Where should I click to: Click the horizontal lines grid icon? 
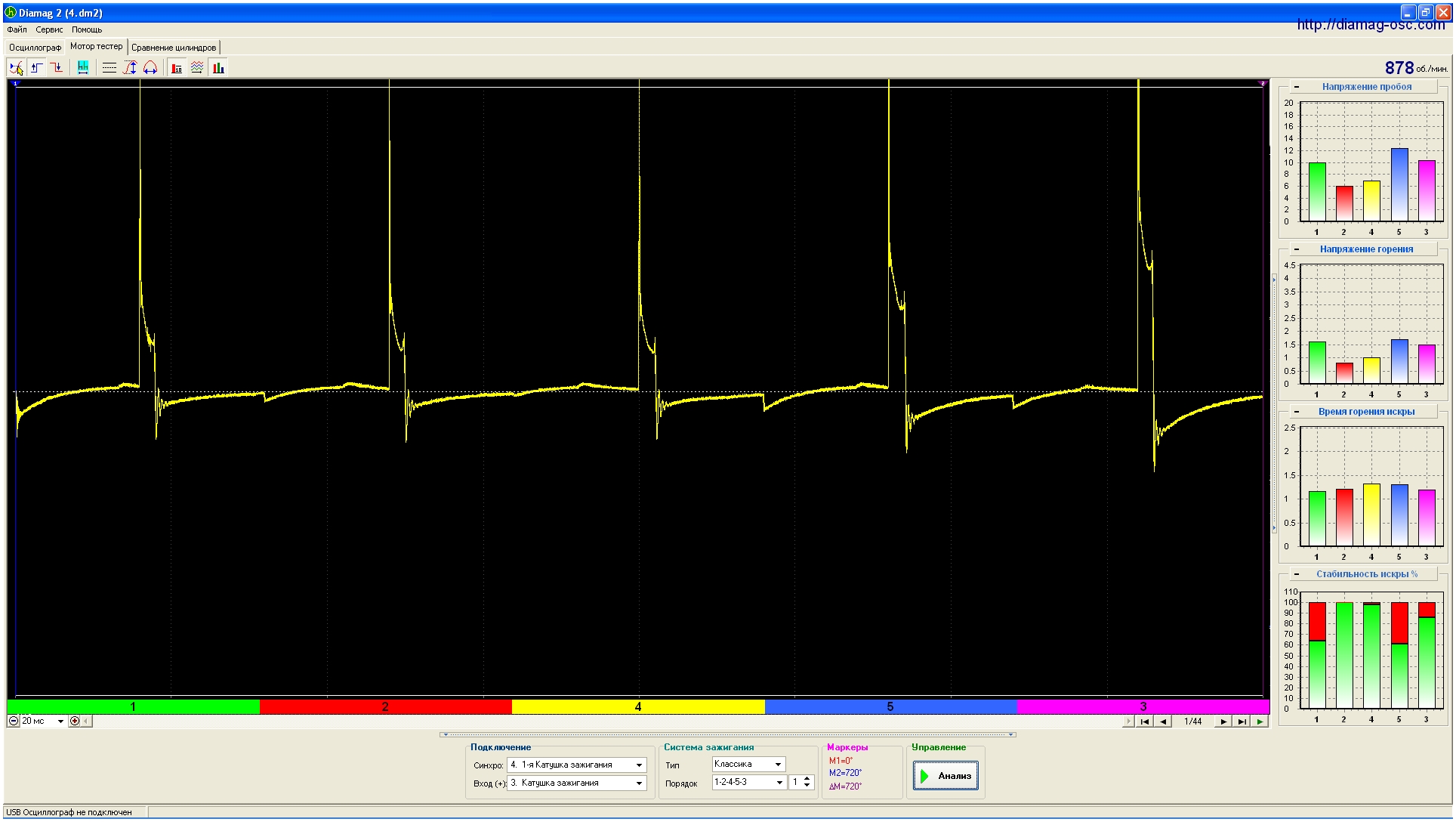pos(110,68)
